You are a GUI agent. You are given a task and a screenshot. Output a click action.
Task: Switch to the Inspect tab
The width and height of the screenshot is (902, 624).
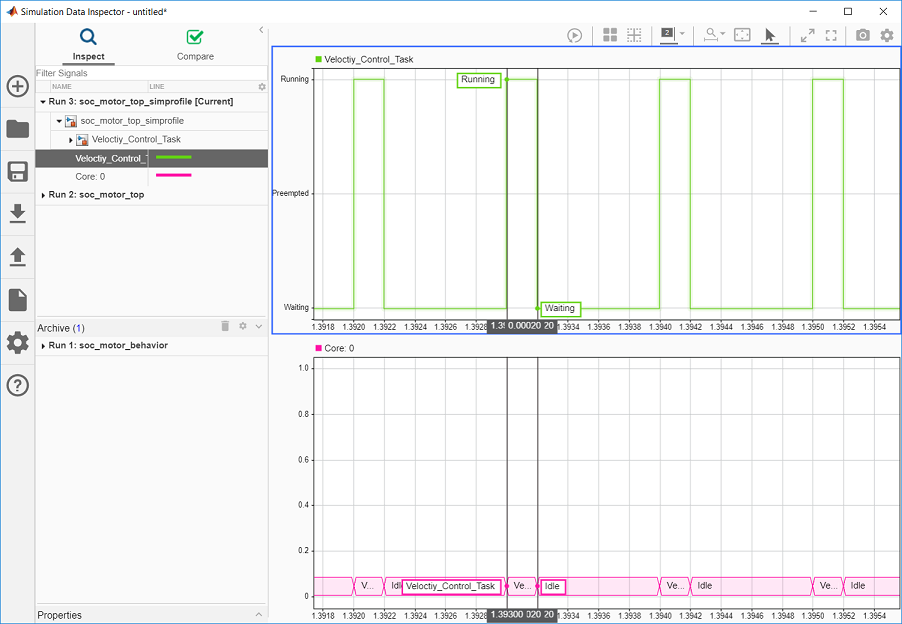(89, 44)
